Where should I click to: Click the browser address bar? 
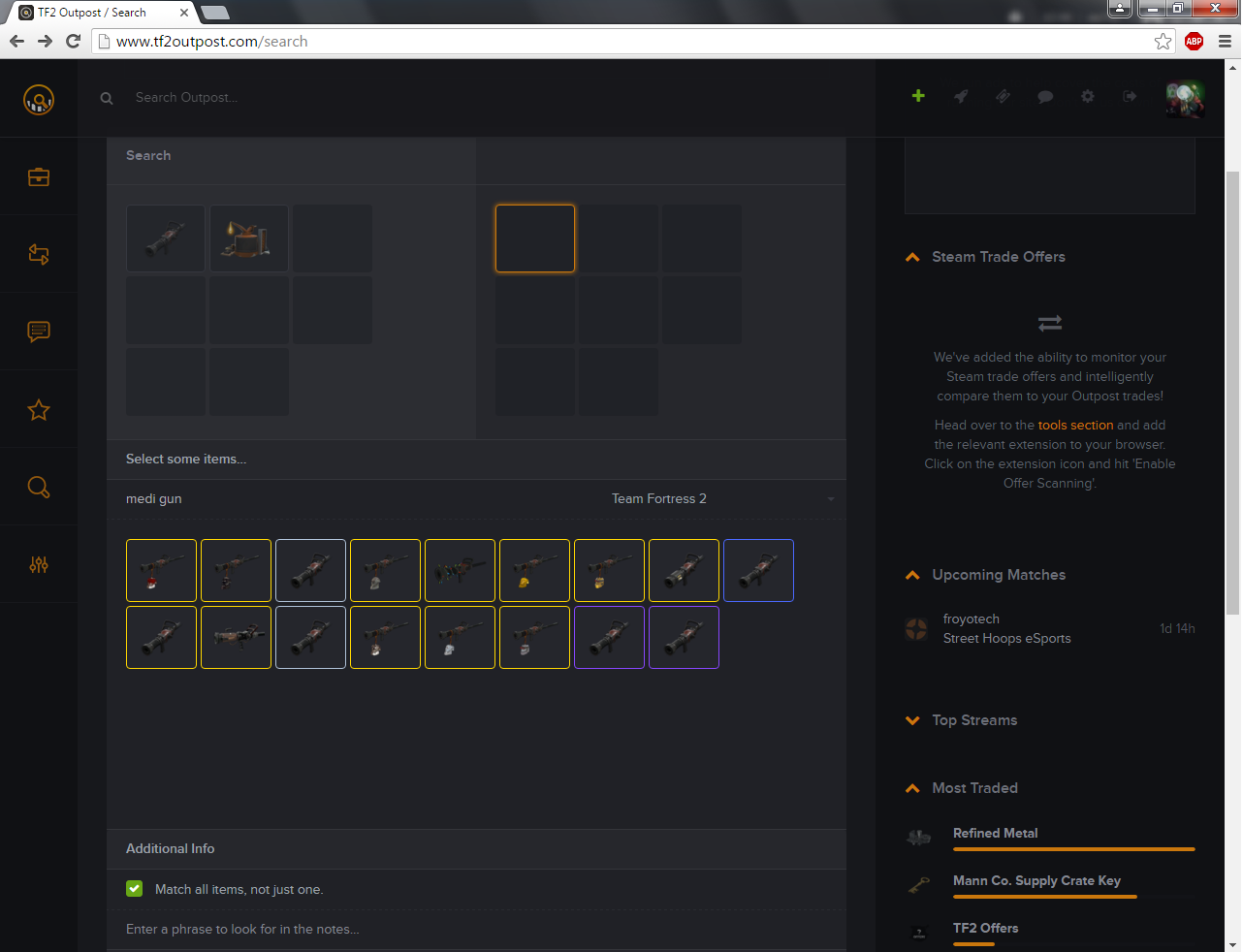pyautogui.click(x=621, y=41)
